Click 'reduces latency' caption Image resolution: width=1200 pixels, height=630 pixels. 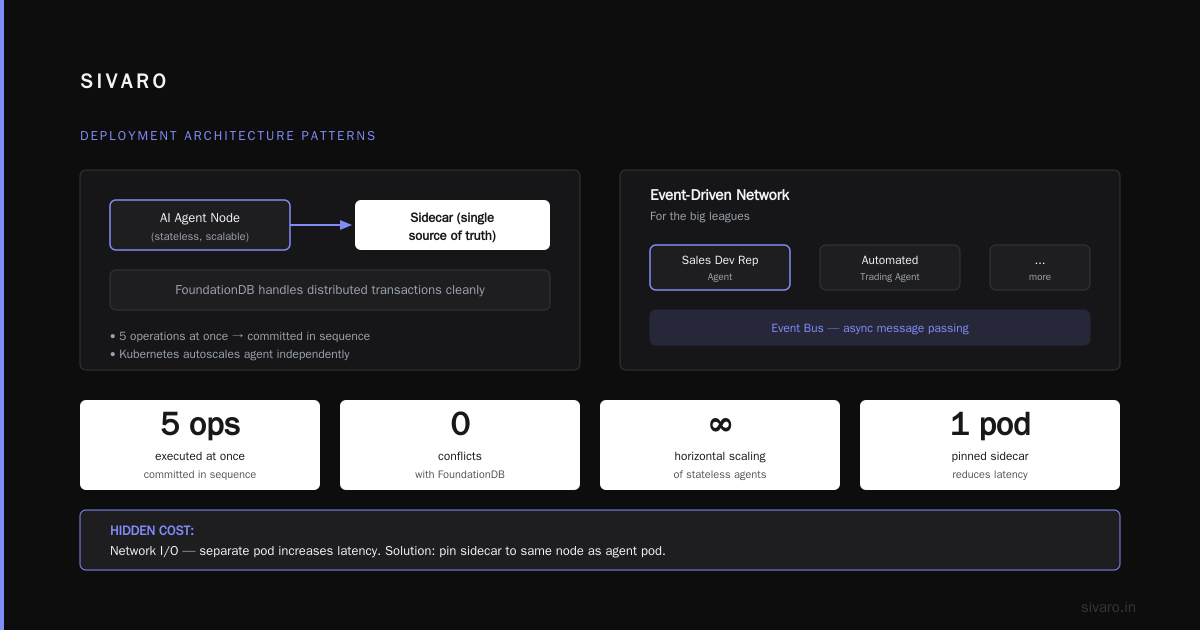coord(990,474)
